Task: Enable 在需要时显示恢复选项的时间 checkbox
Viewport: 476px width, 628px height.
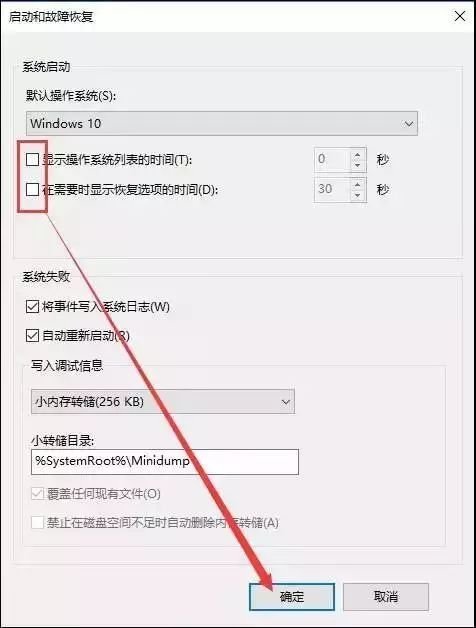Action: tap(32, 189)
